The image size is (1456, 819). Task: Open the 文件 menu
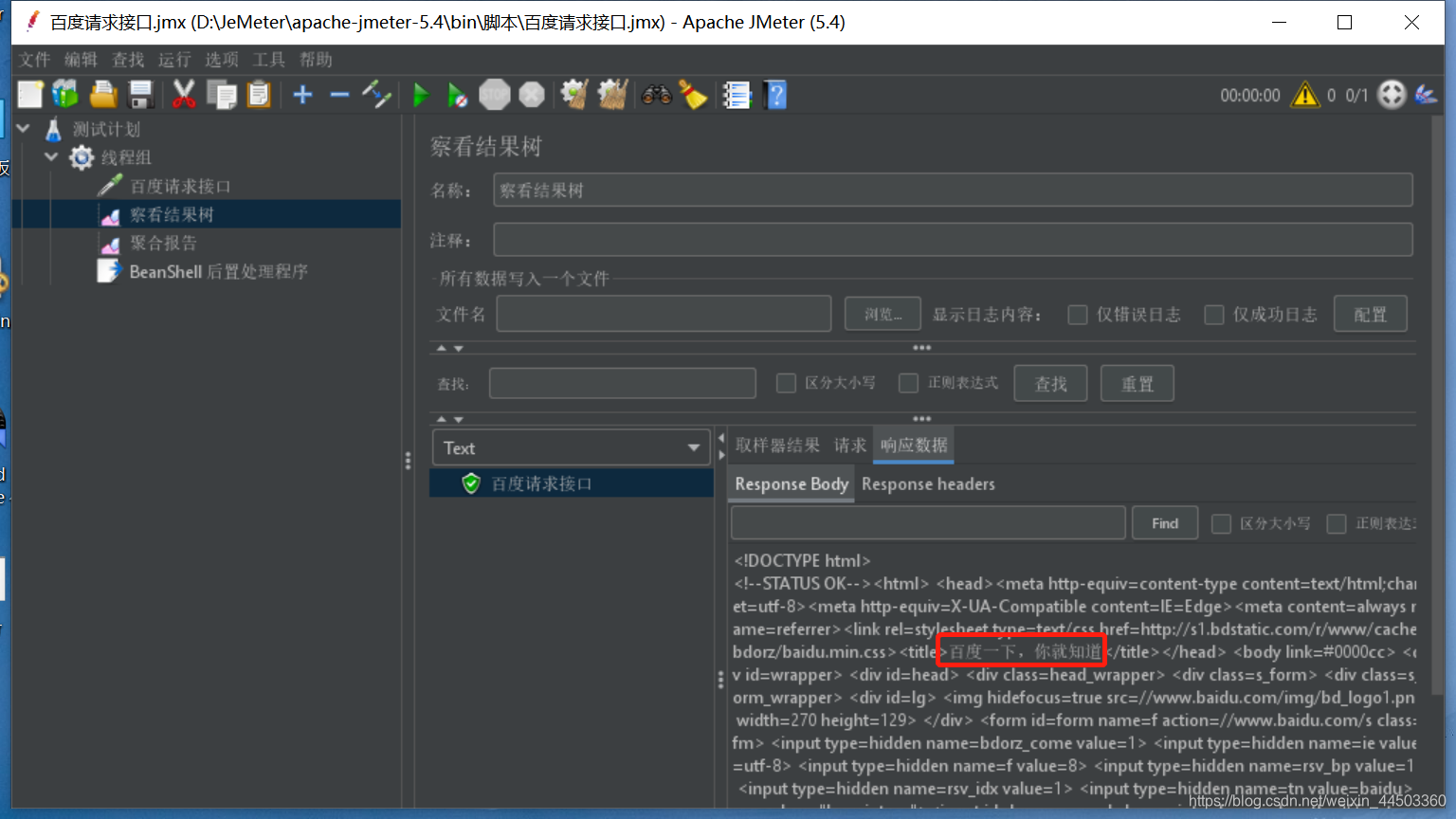(x=34, y=60)
